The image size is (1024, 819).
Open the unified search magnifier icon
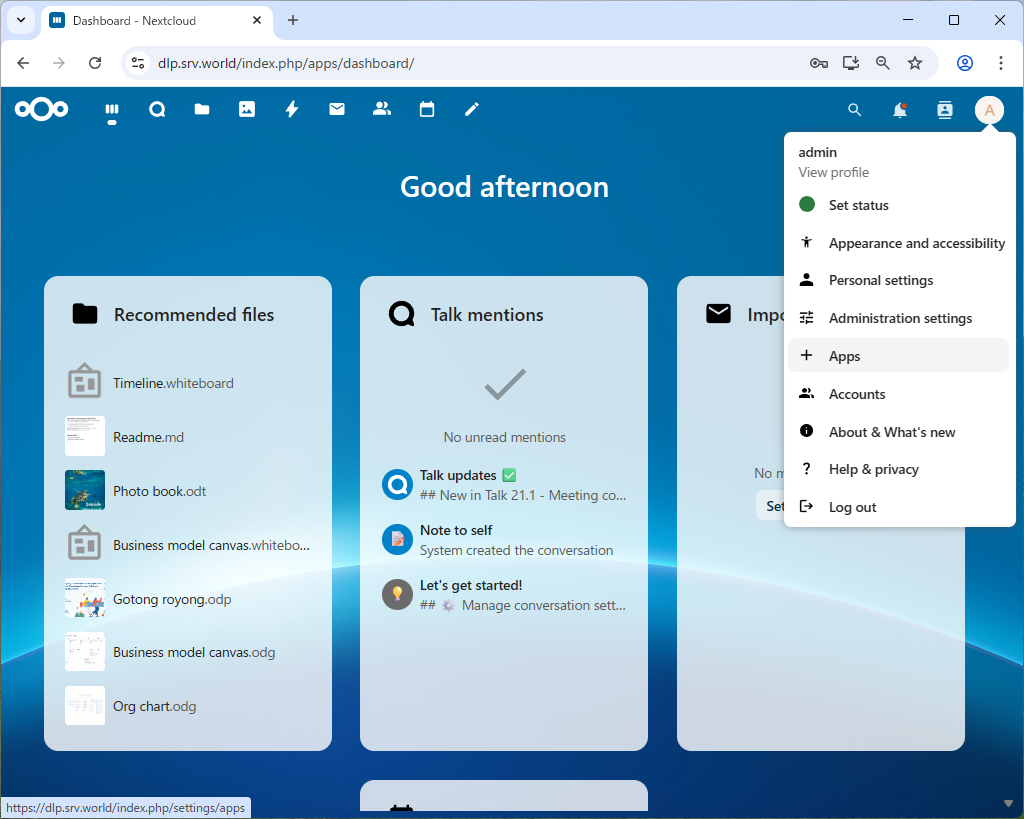[x=854, y=110]
